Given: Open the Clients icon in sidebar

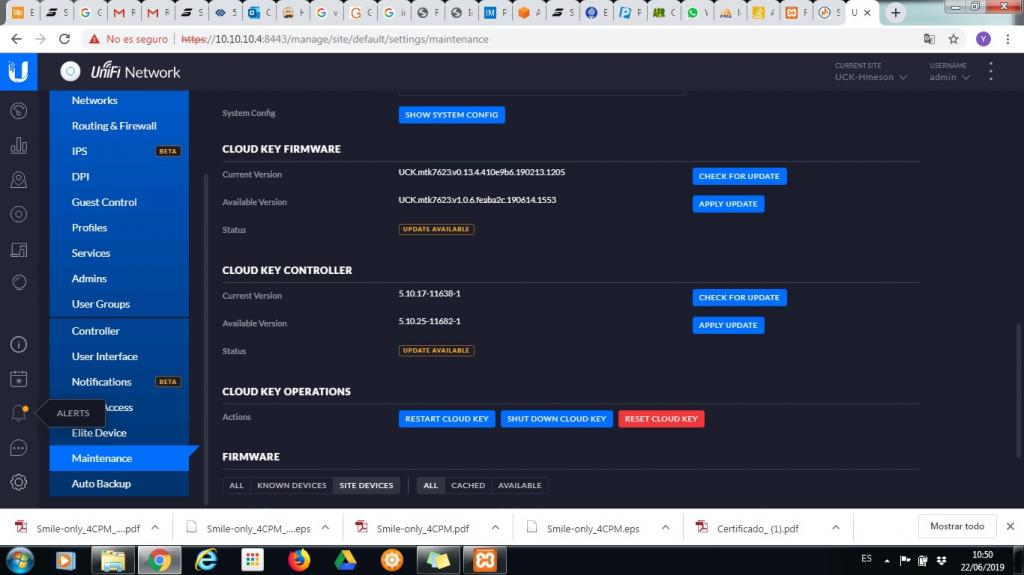Looking at the screenshot, I should point(18,249).
